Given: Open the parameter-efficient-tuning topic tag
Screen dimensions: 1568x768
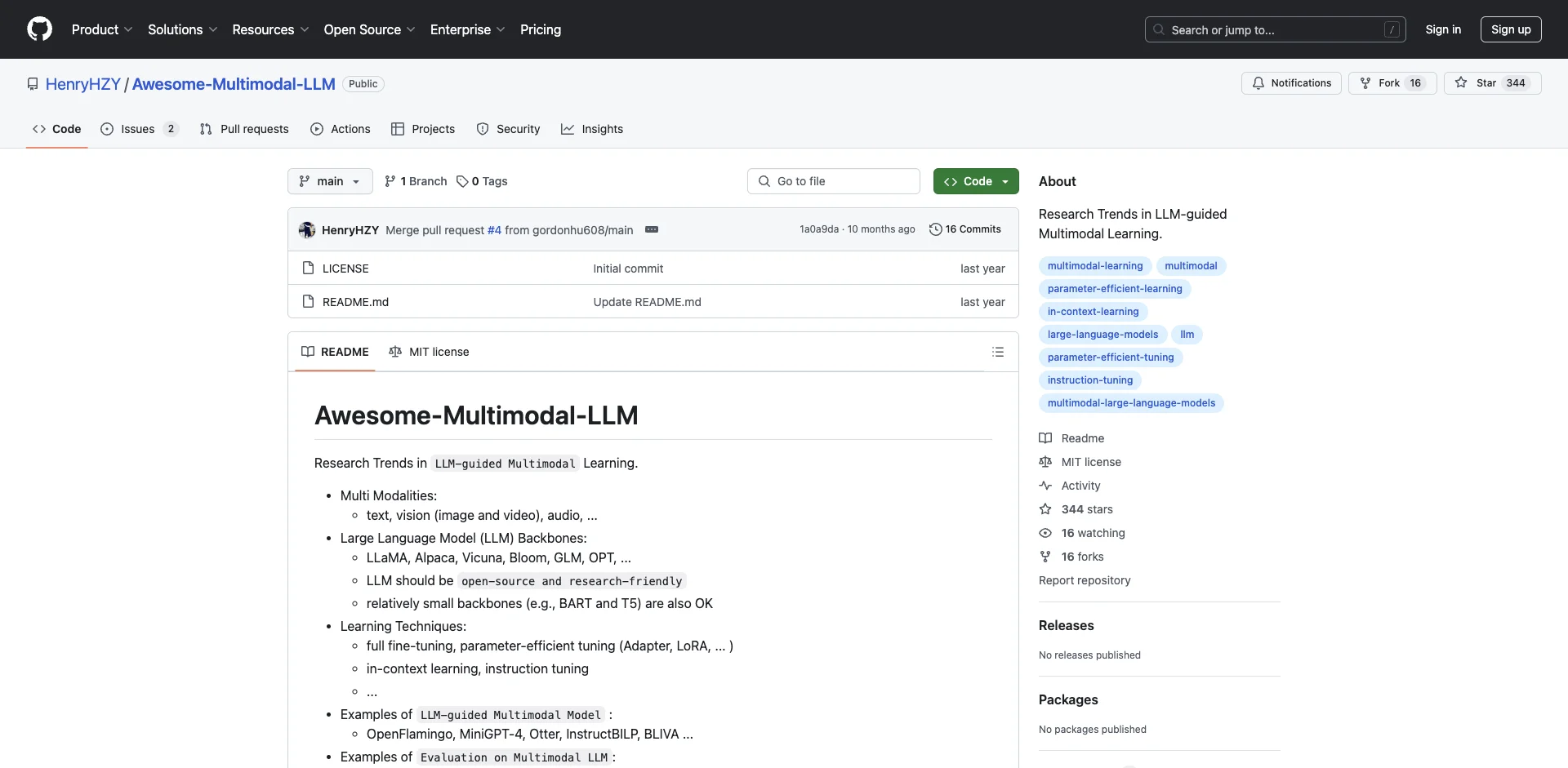Looking at the screenshot, I should coord(1111,357).
